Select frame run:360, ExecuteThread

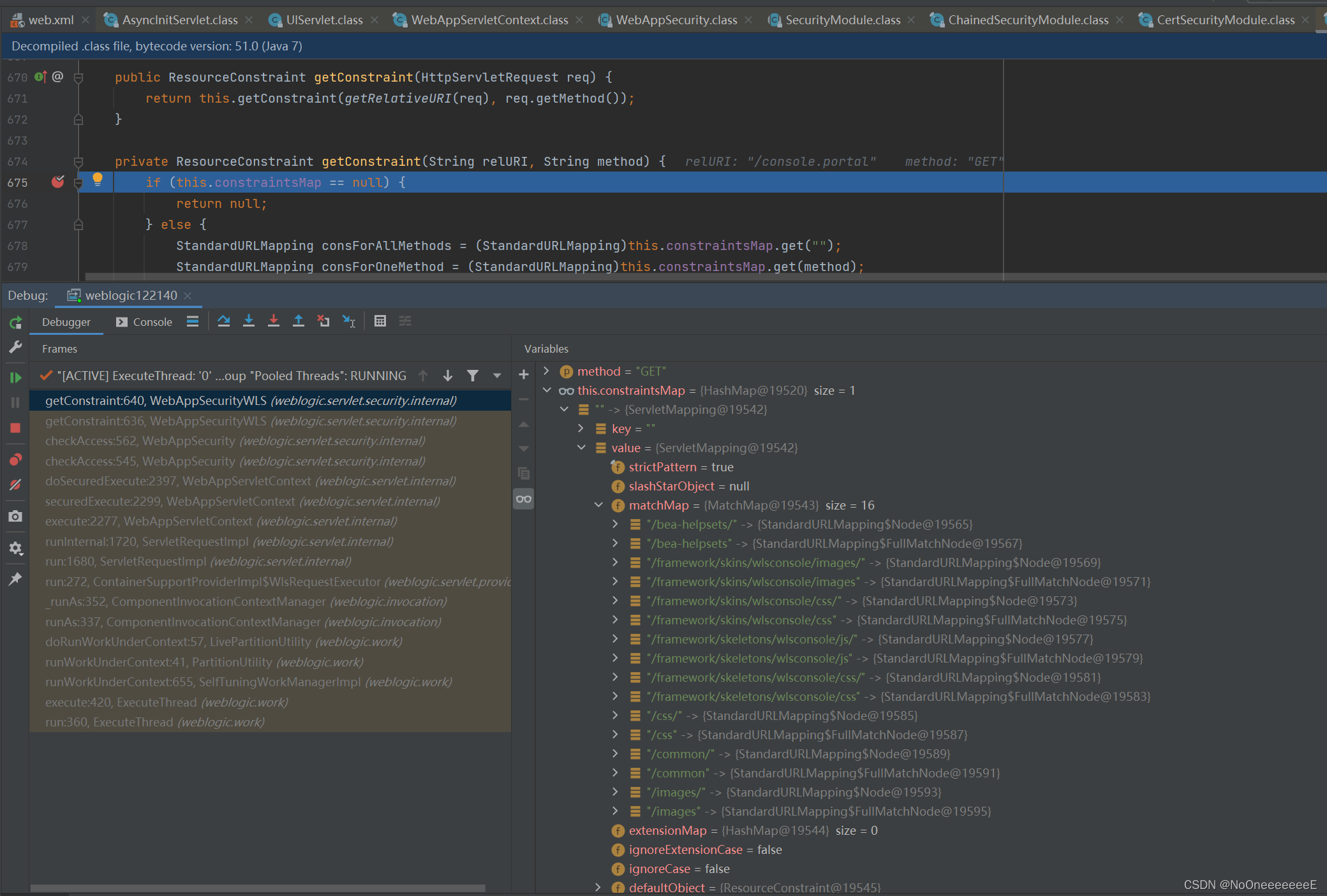tap(271, 722)
